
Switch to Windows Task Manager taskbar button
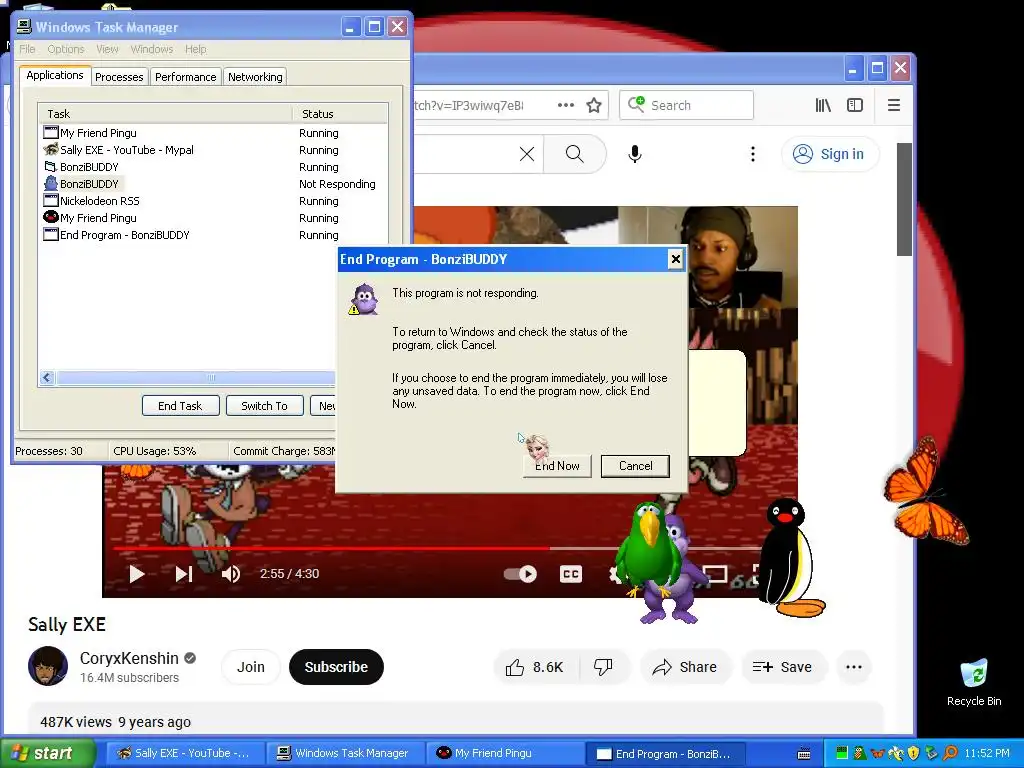[345, 753]
